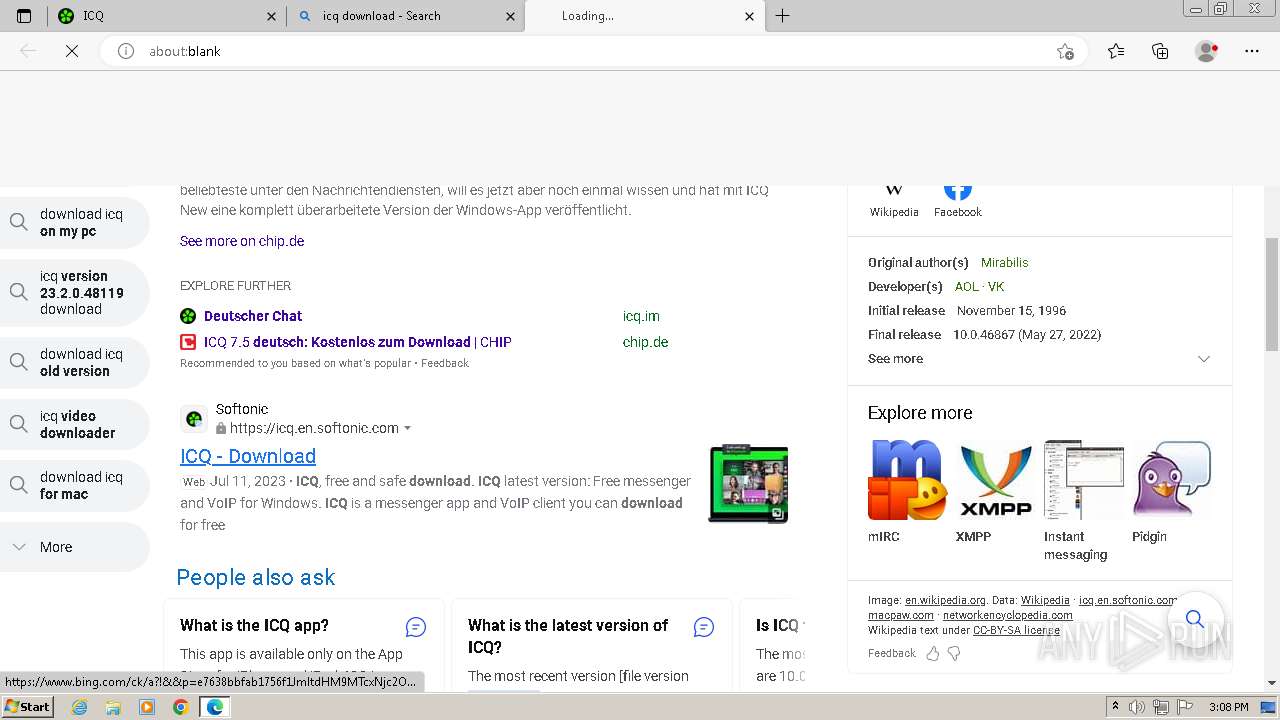The image size is (1280, 720).
Task: Click the page vertical scrollbar thumb
Action: [x=1272, y=294]
